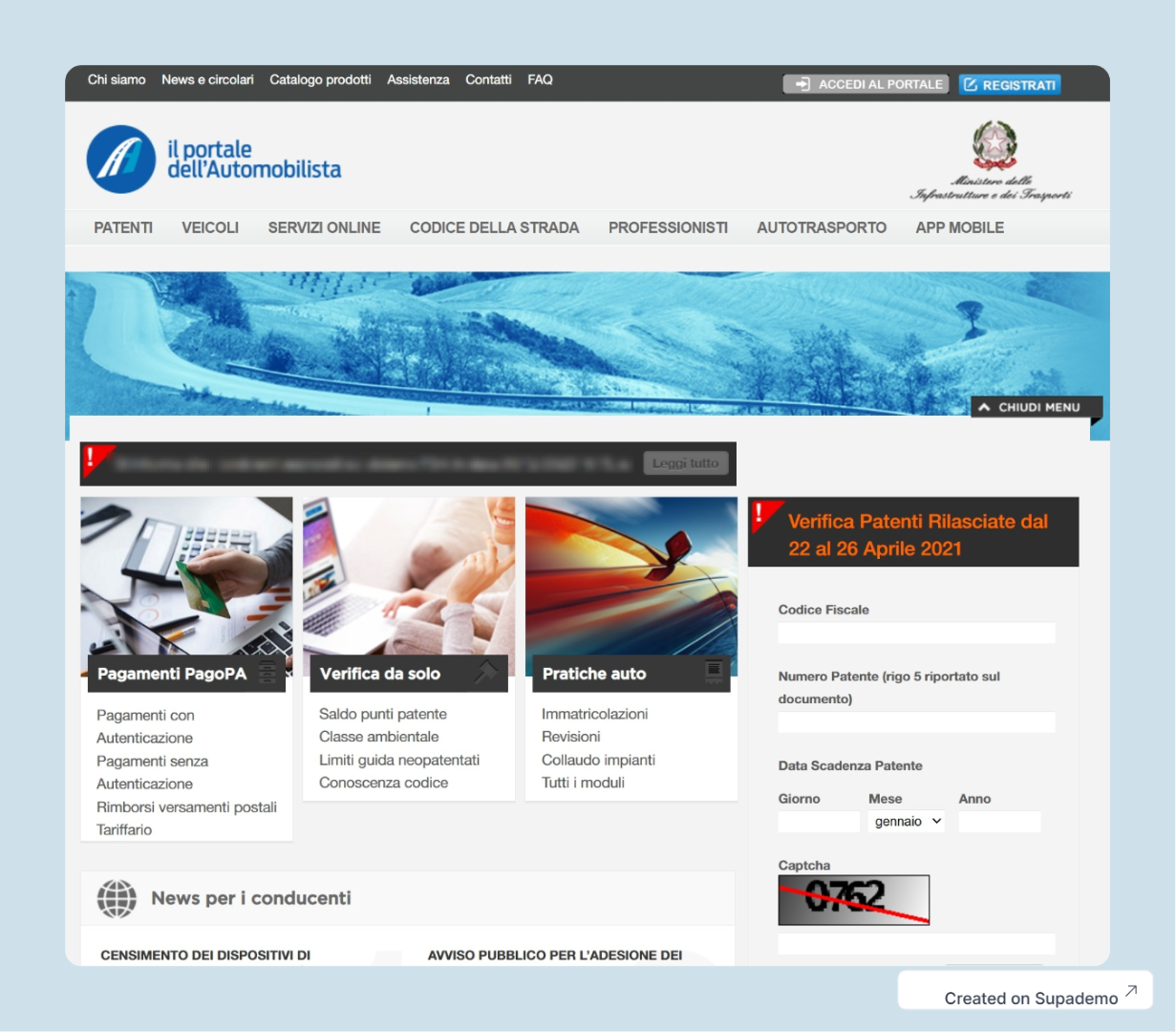This screenshot has height=1032, width=1176.
Task: Open the Patenti main menu
Action: [x=123, y=227]
